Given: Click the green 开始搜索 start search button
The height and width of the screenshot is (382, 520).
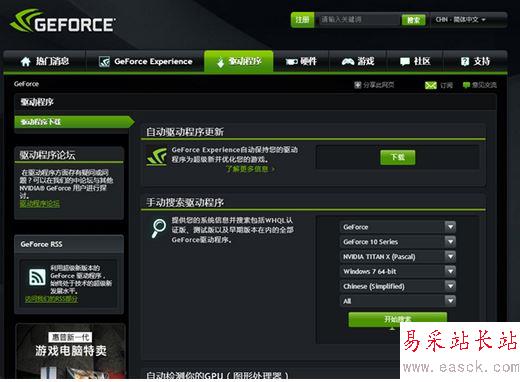Looking at the screenshot, I should 397,319.
